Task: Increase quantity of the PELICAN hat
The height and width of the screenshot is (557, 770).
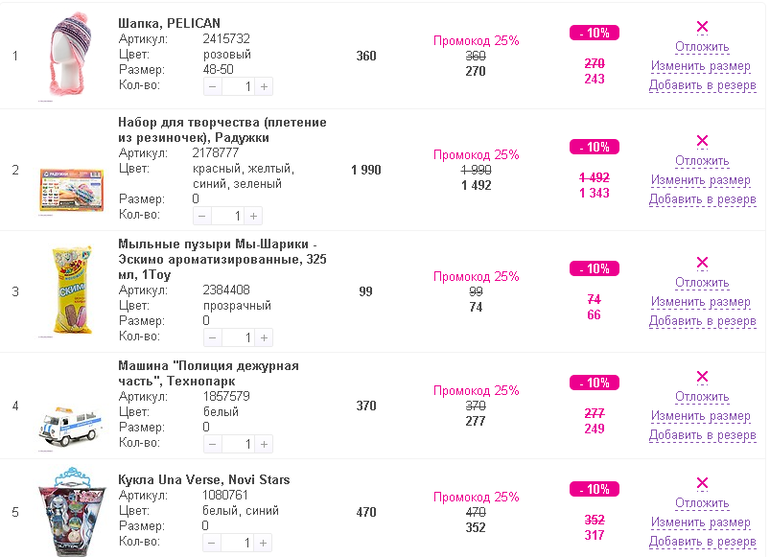Action: tap(264, 87)
